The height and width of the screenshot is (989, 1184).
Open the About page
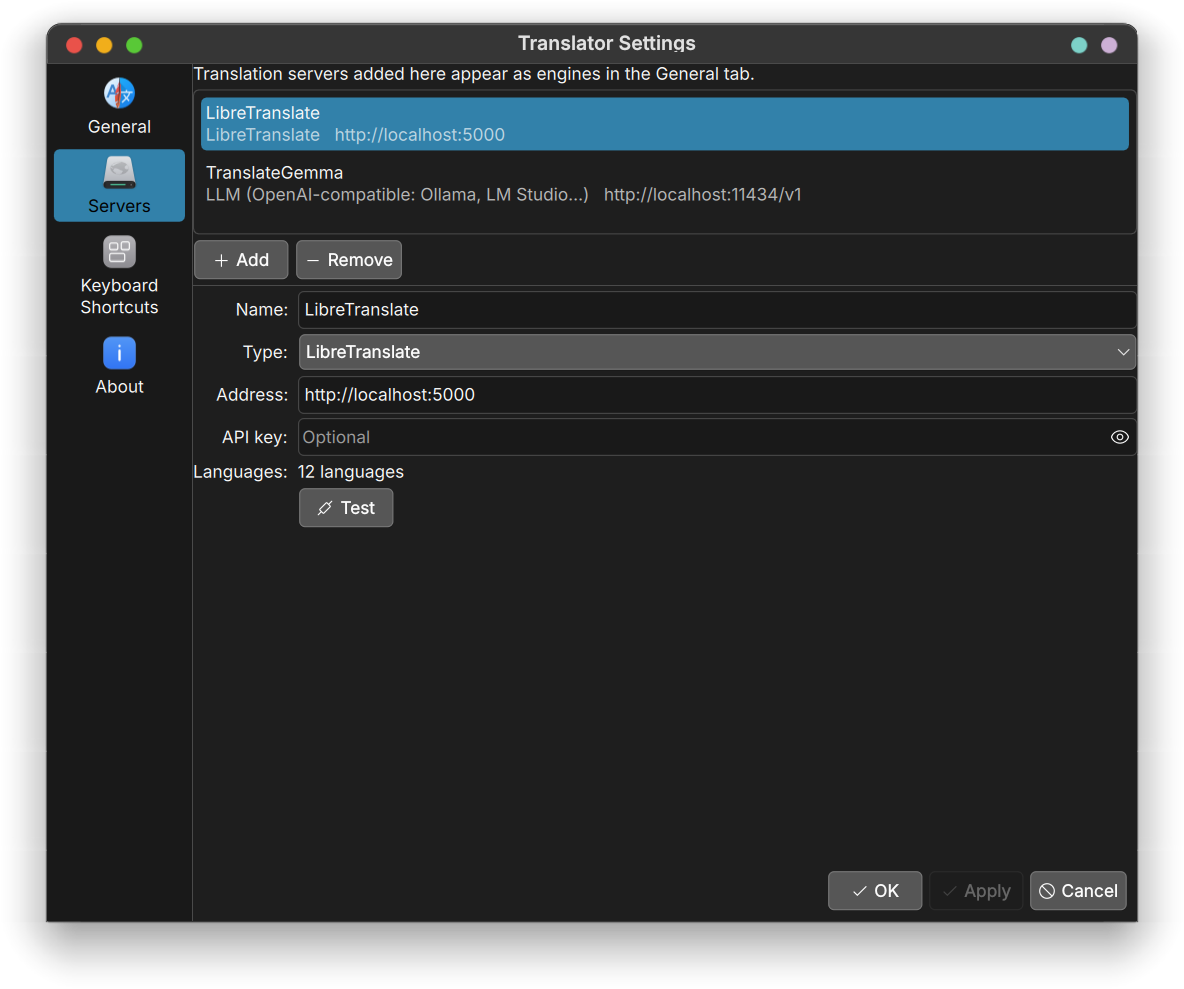tap(119, 366)
